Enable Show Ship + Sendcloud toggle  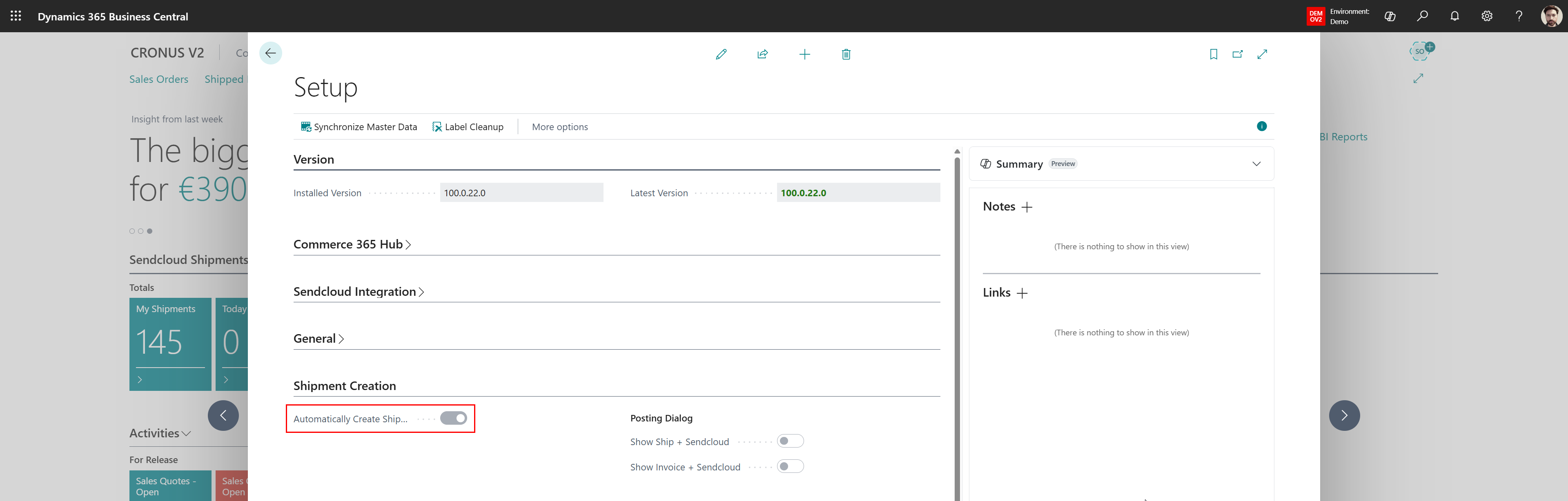(790, 441)
